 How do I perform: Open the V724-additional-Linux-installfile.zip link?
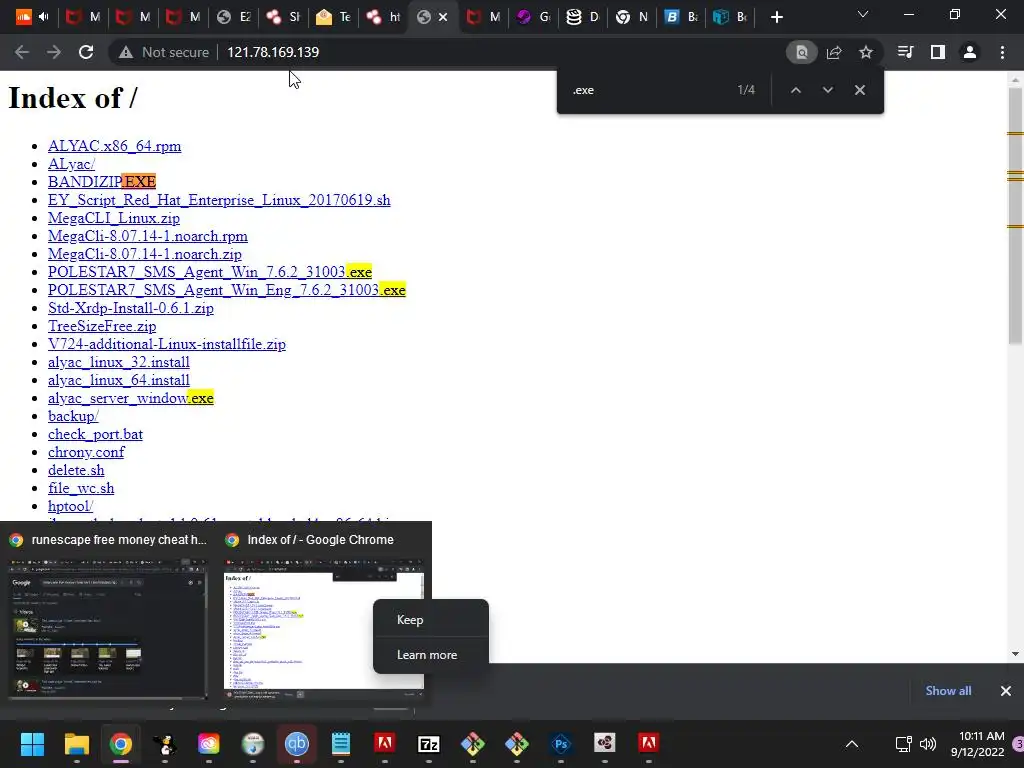pyautogui.click(x=167, y=344)
